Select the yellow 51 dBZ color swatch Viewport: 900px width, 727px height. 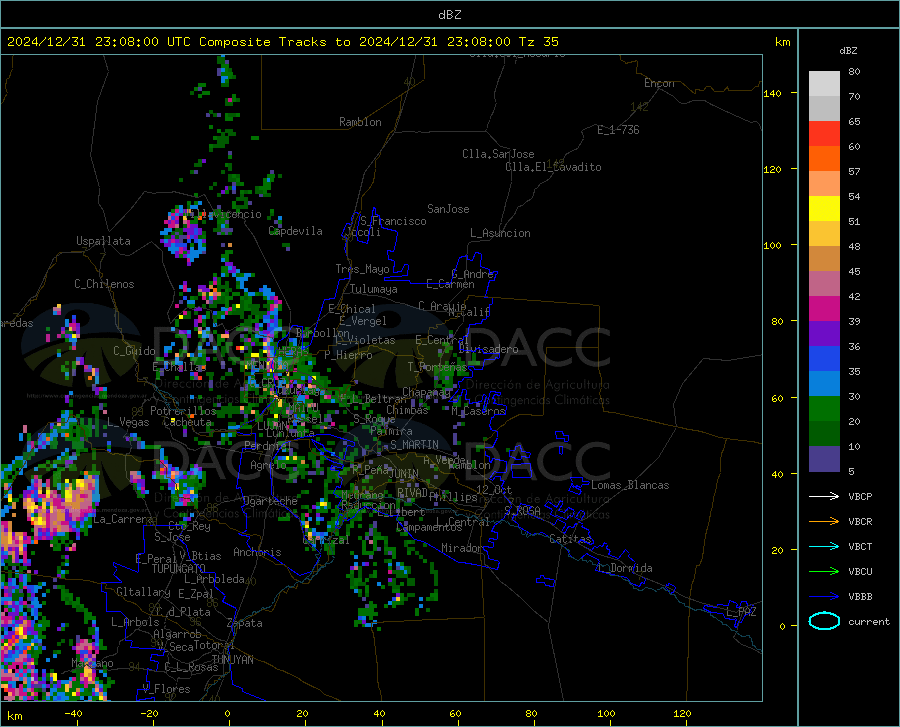tap(824, 209)
